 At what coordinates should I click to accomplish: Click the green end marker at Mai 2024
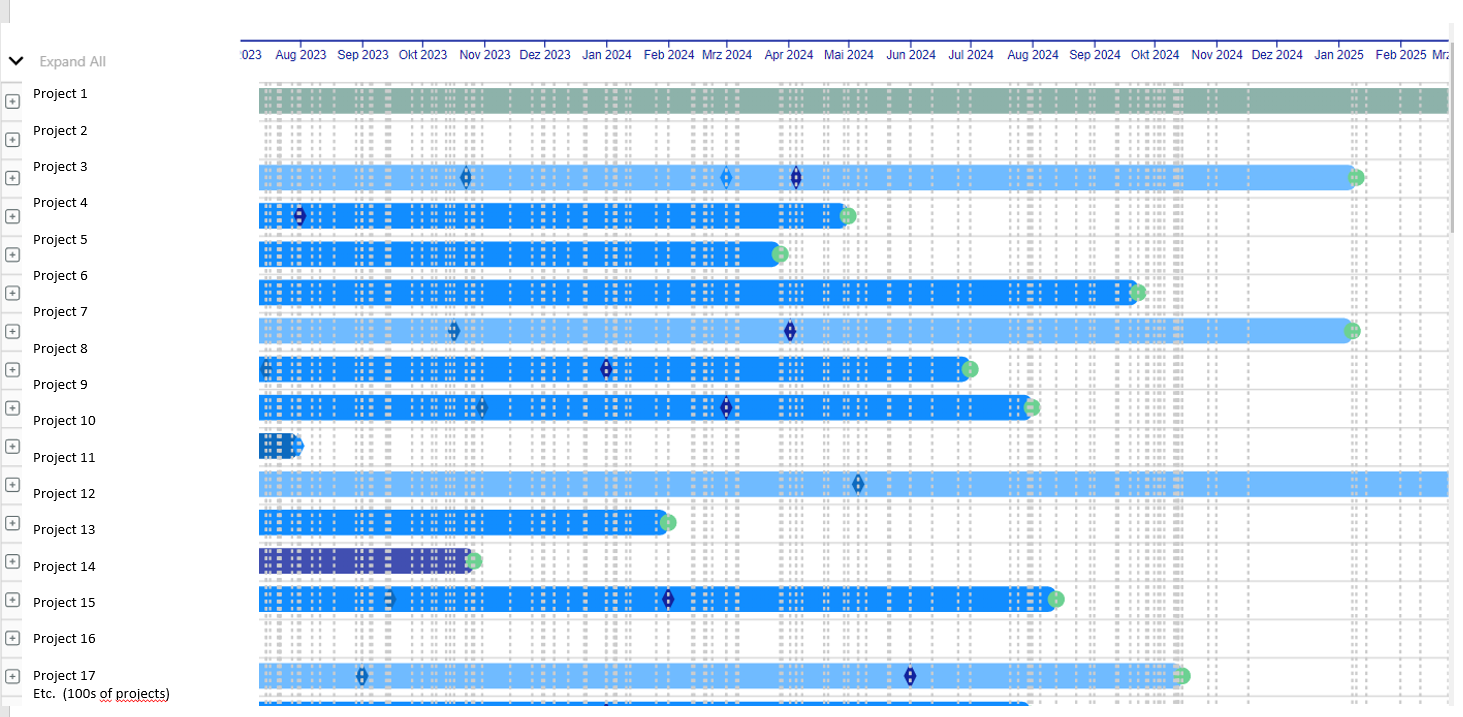[848, 216]
